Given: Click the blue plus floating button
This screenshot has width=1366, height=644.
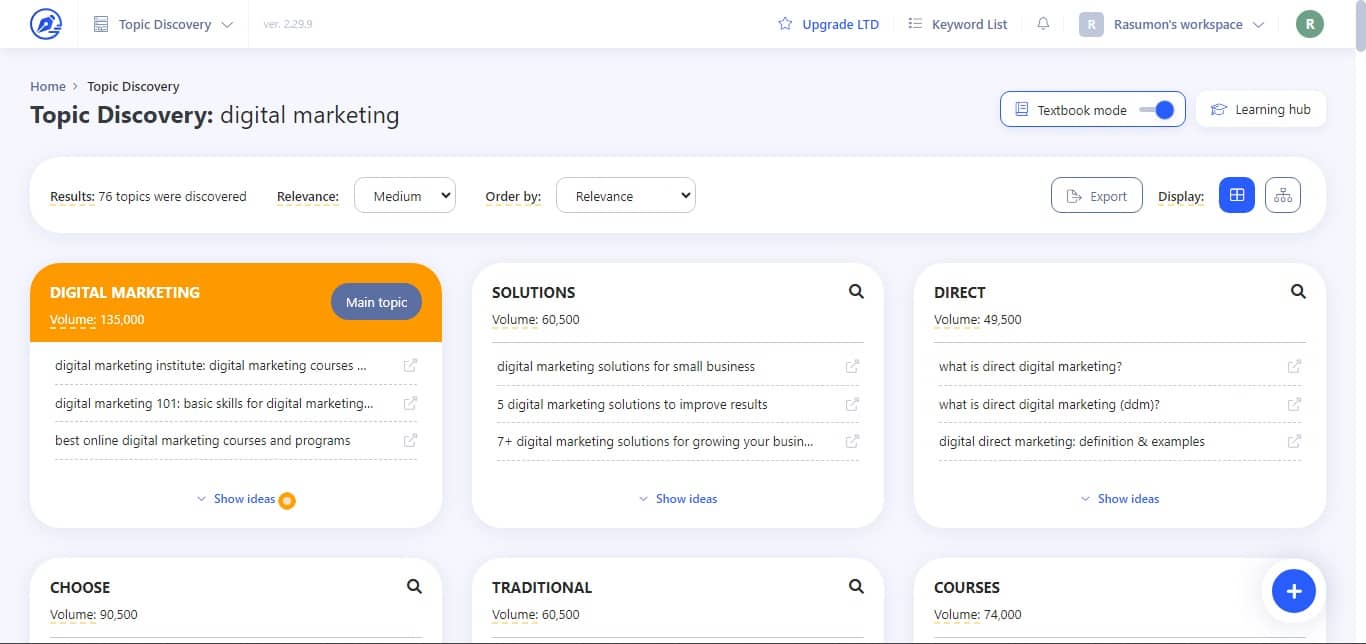Looking at the screenshot, I should tap(1293, 591).
